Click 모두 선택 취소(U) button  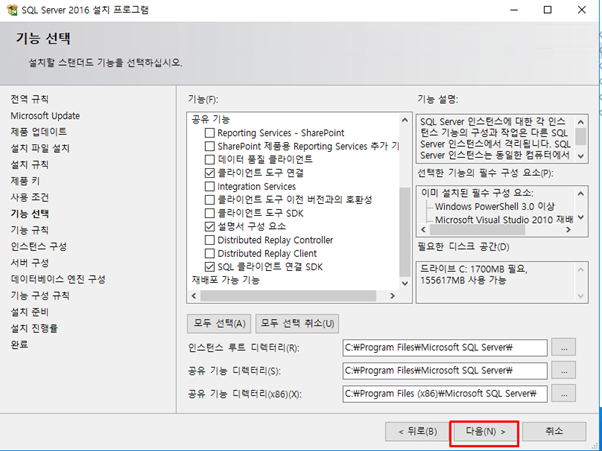pos(297,324)
